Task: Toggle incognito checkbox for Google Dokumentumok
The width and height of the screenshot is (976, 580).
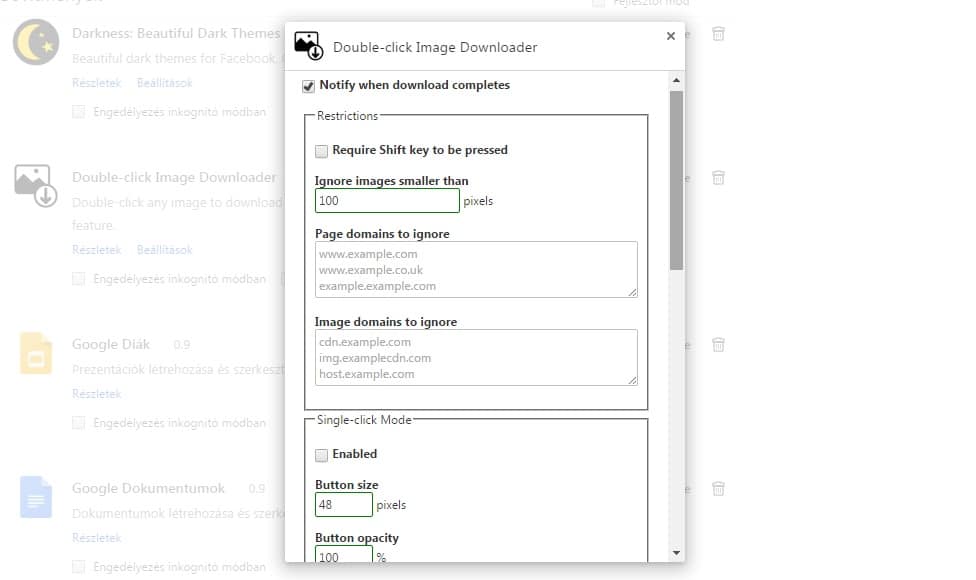Action: [x=78, y=567]
